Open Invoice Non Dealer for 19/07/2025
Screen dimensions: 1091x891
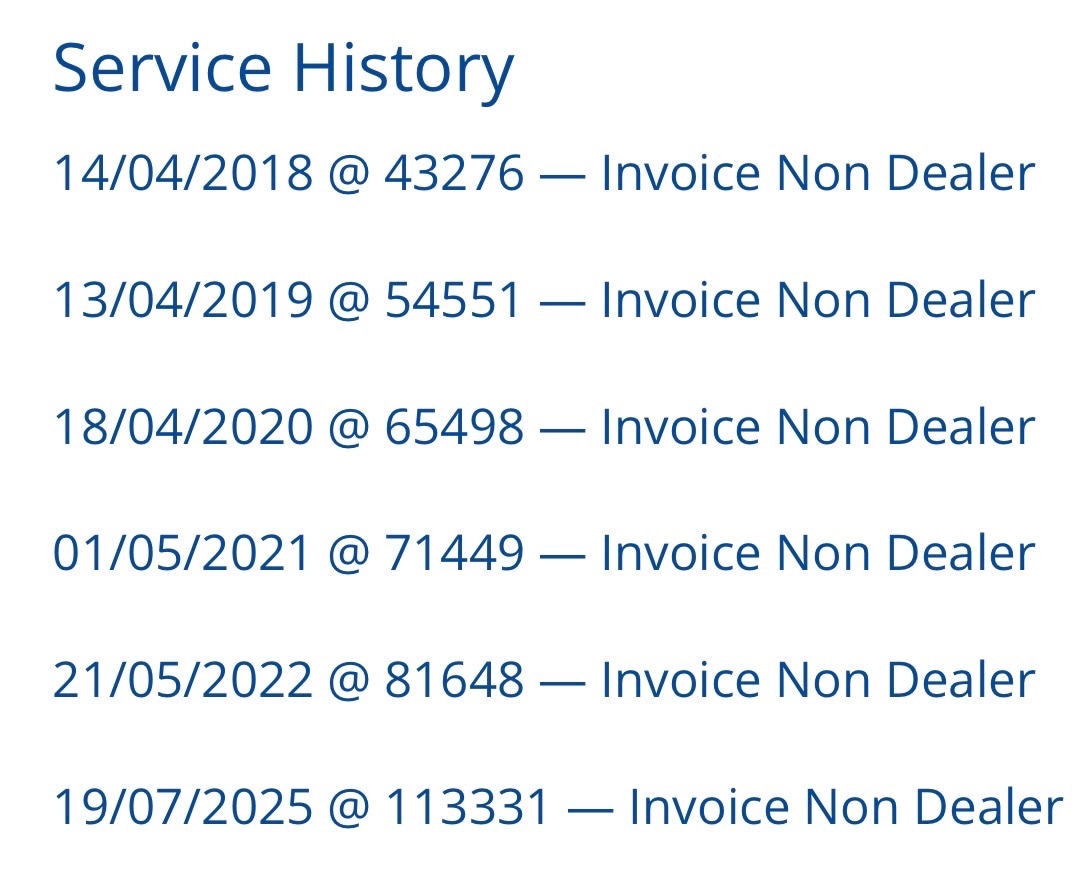845,807
